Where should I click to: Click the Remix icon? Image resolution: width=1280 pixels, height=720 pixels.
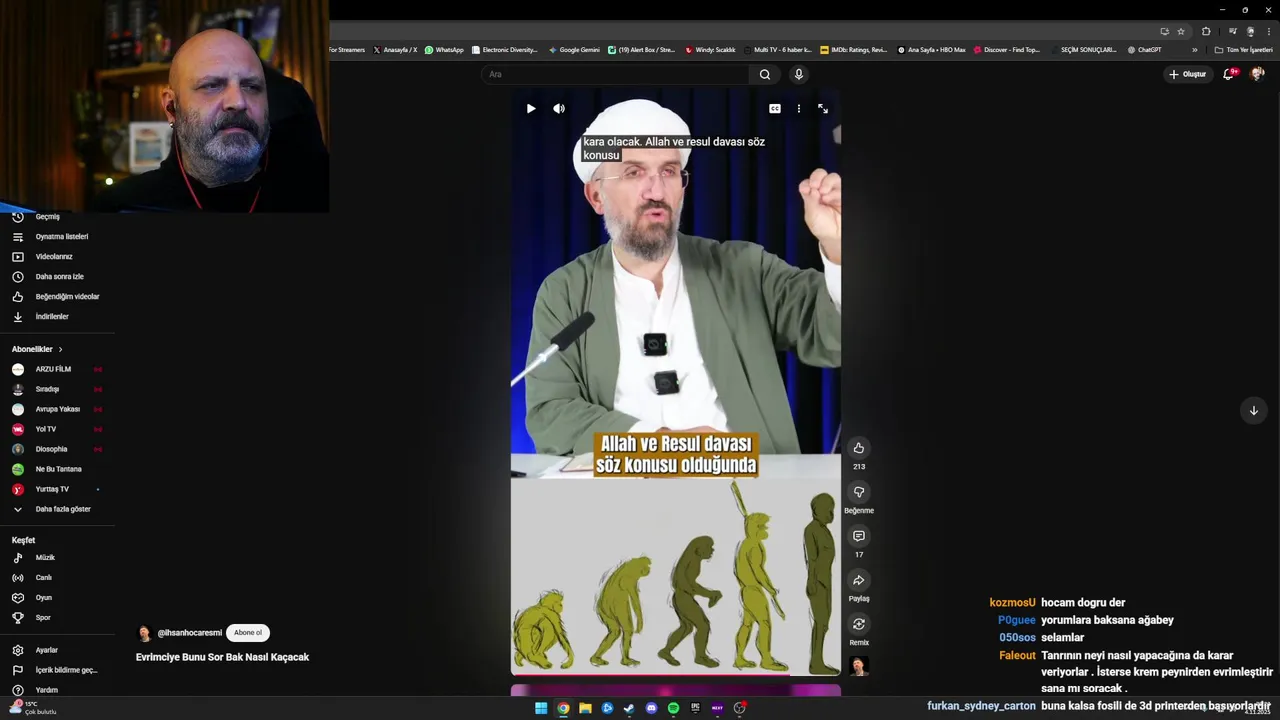858,624
